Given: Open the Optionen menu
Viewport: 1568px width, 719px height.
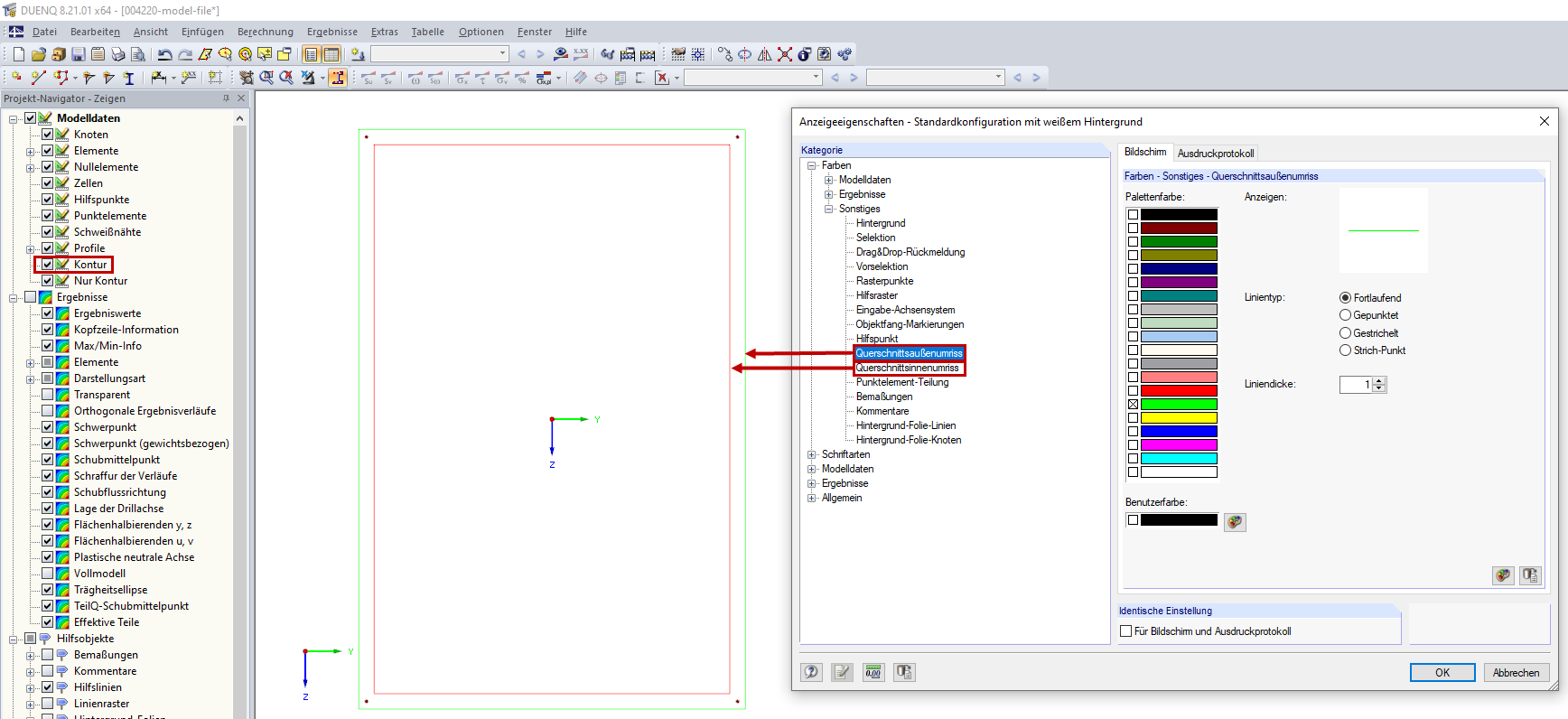Looking at the screenshot, I should tap(481, 32).
